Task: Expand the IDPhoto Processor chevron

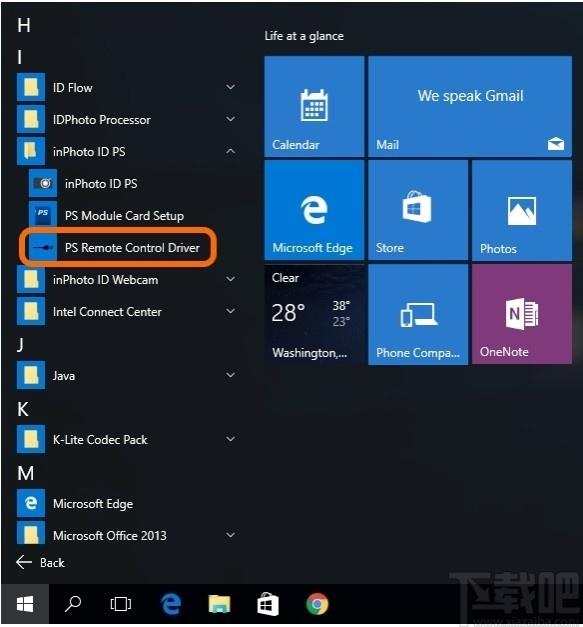Action: [230, 119]
